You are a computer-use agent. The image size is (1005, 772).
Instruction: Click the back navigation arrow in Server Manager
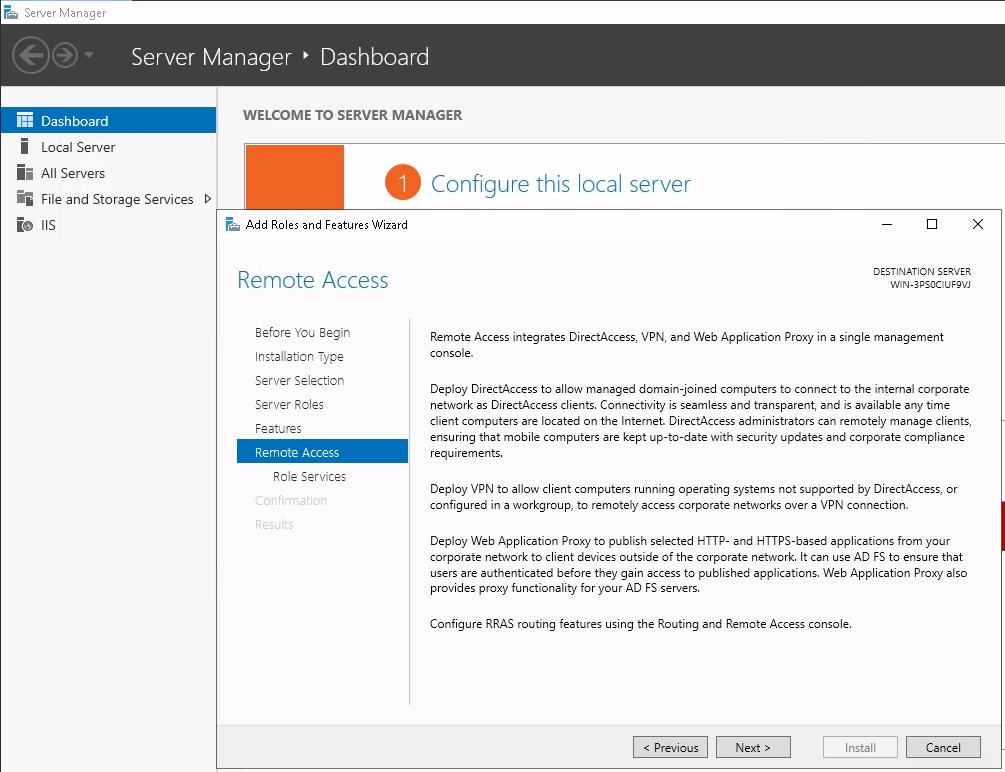(x=30, y=56)
